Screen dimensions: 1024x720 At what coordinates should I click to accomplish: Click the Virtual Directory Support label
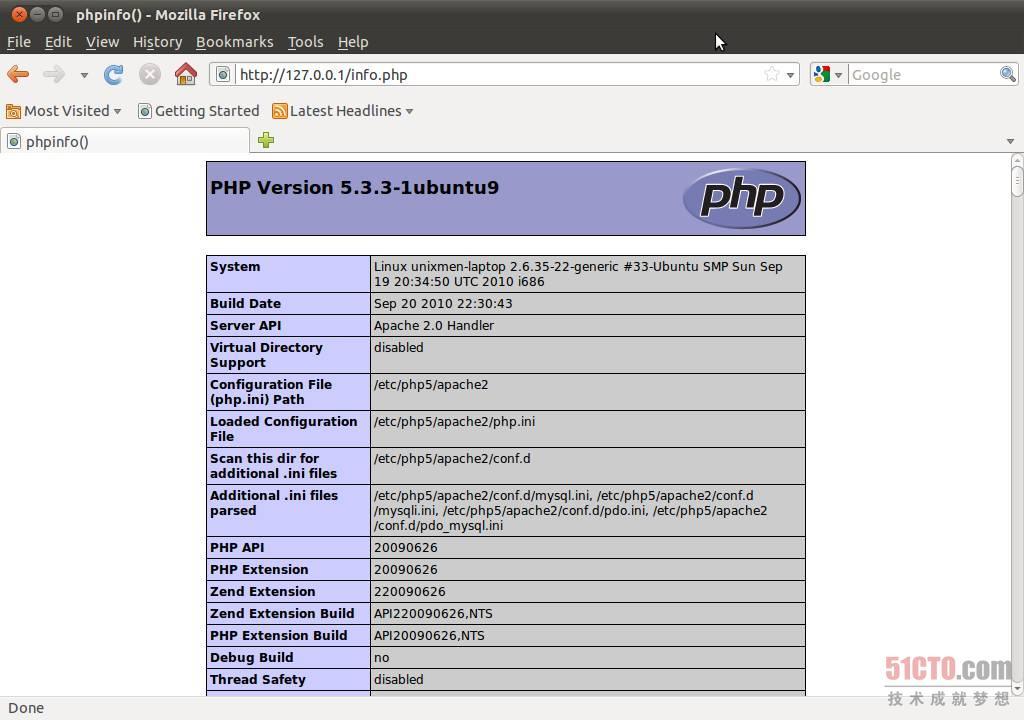(266, 355)
